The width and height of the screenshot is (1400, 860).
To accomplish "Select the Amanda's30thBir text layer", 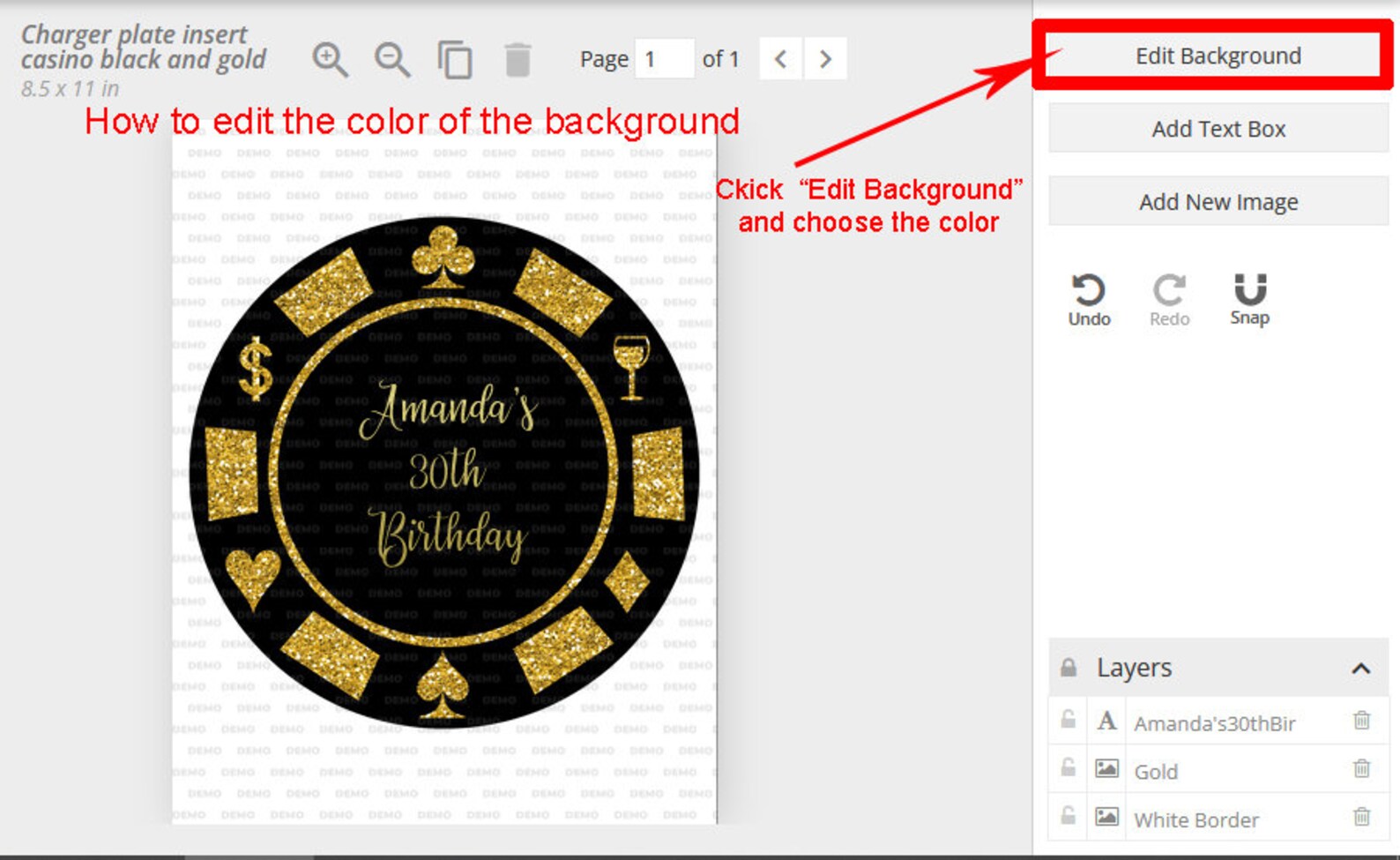I will [1214, 723].
